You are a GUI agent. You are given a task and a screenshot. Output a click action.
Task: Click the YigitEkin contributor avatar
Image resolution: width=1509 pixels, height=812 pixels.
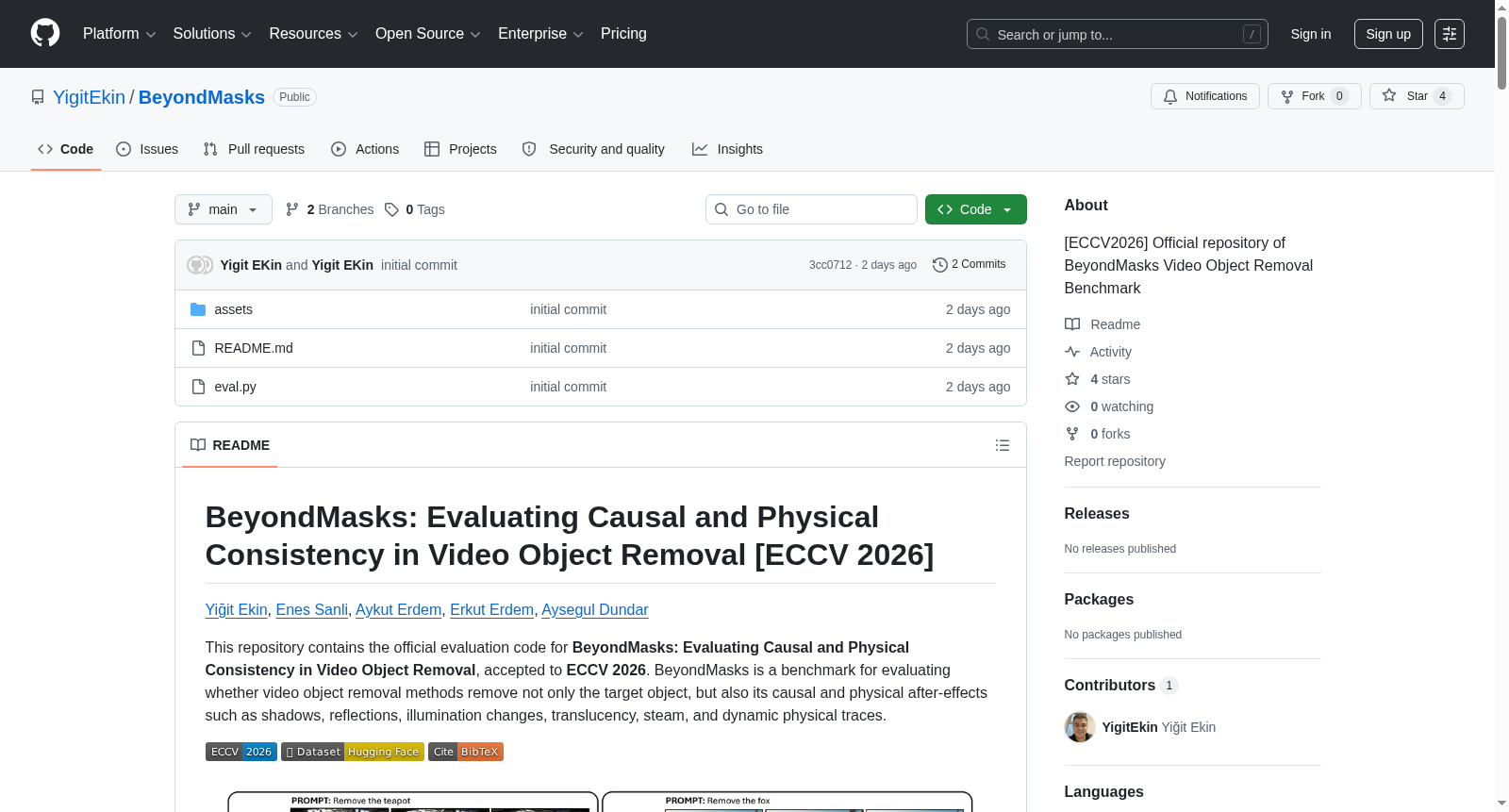coord(1080,727)
